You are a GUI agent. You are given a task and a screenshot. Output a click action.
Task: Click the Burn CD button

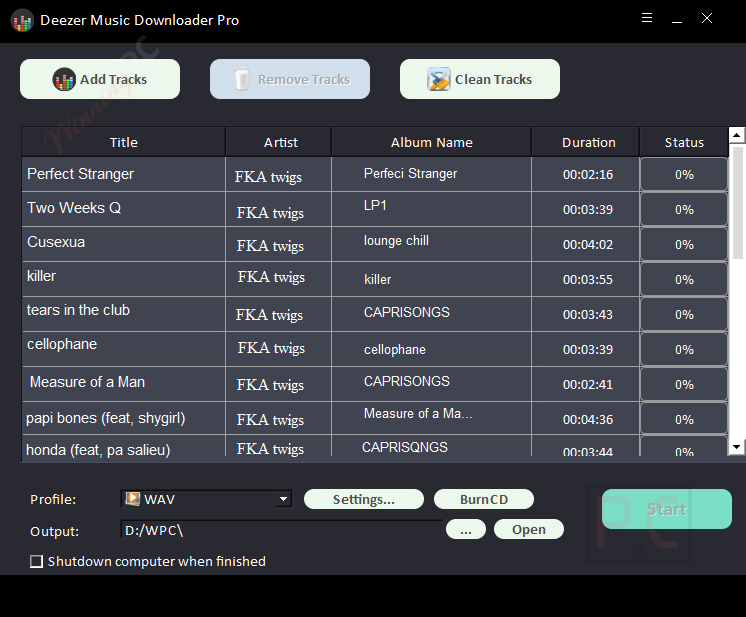click(484, 499)
